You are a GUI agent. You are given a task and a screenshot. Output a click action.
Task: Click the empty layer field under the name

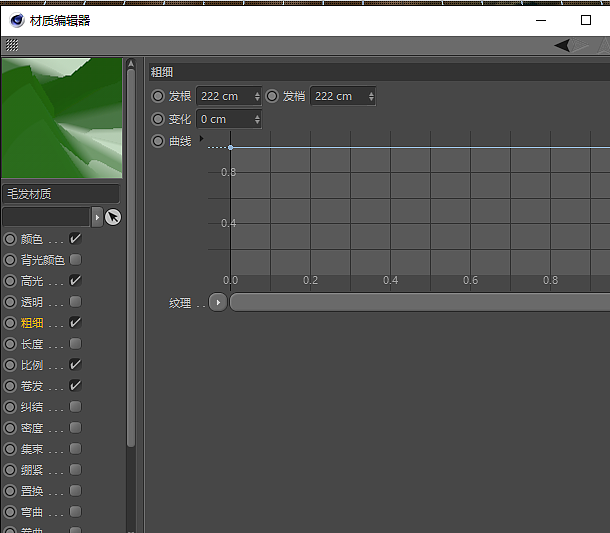pyautogui.click(x=46, y=217)
